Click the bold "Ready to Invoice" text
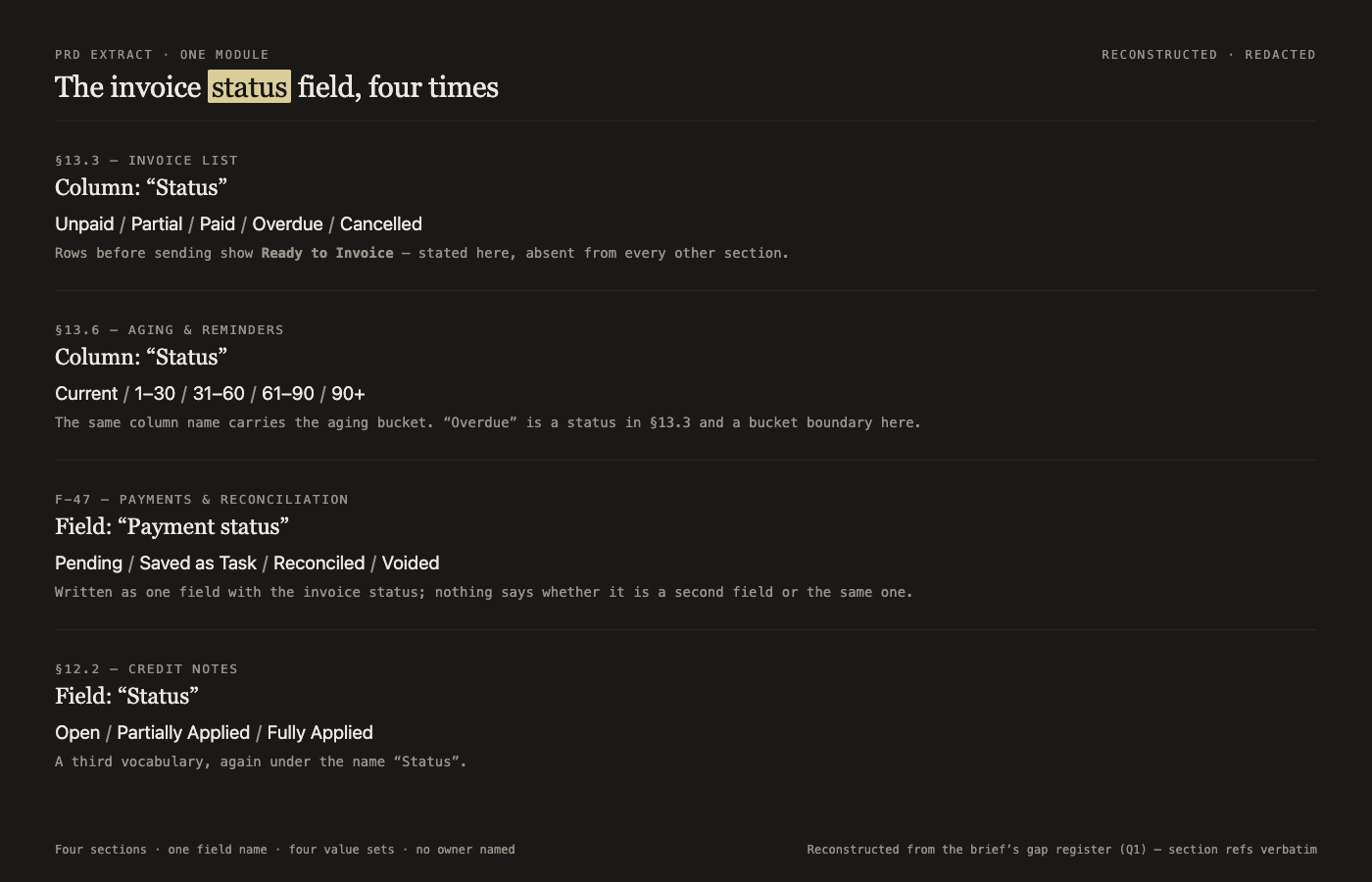Screen dimensions: 1372x882 pyautogui.click(x=327, y=253)
